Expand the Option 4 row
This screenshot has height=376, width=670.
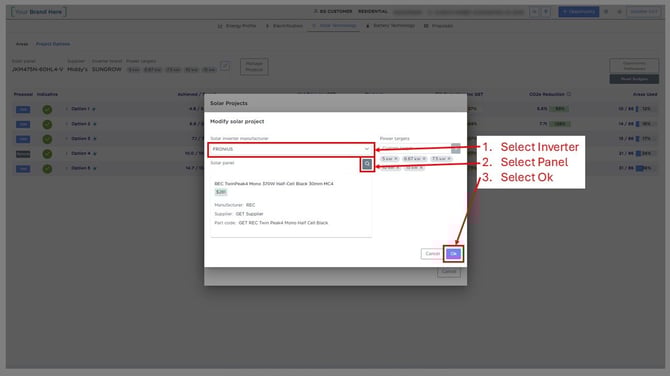(x=67, y=153)
